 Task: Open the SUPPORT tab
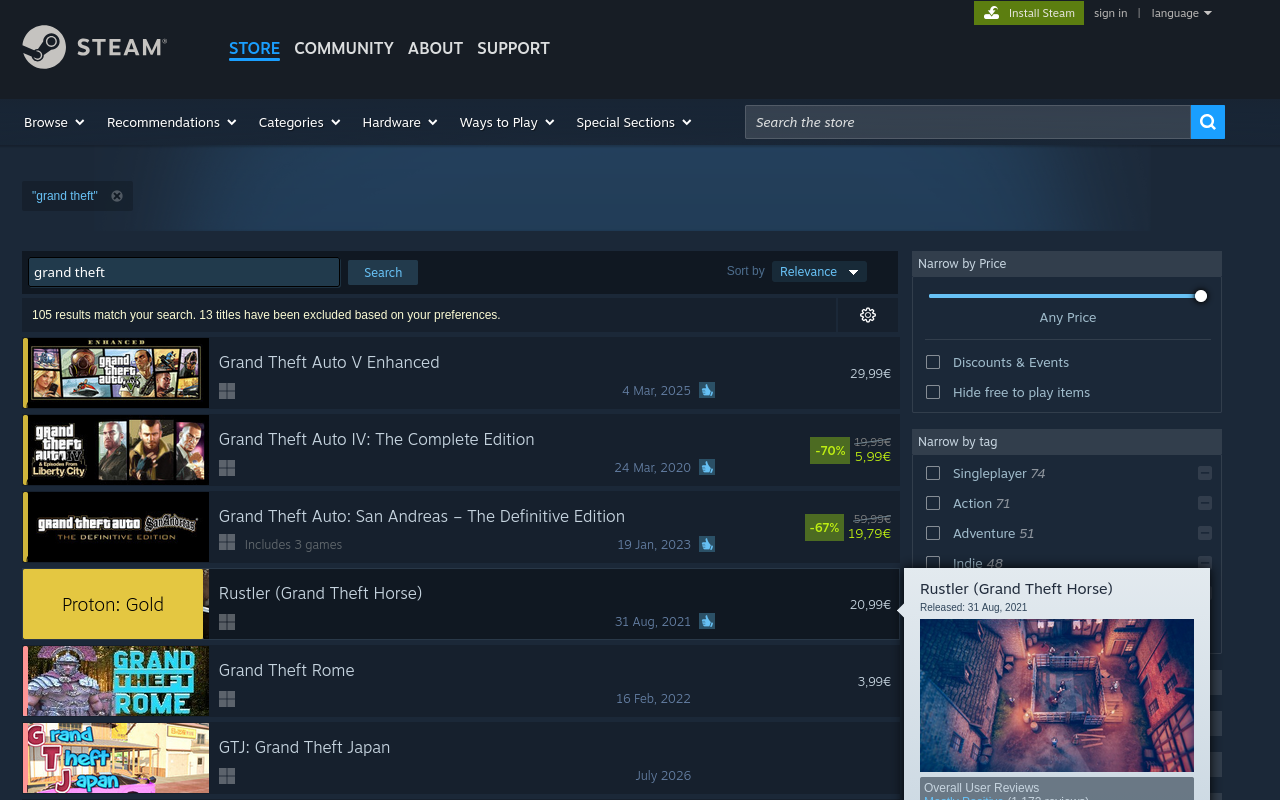[513, 48]
